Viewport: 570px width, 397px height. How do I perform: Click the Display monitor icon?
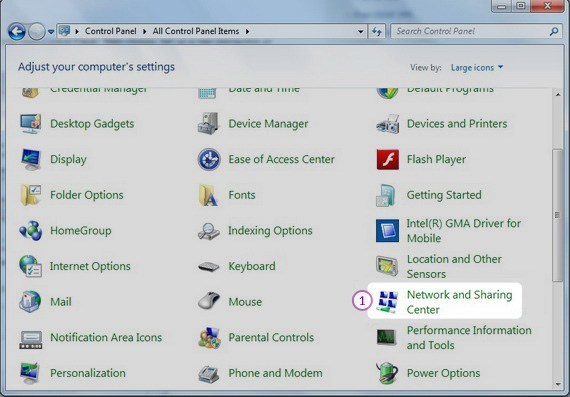(31, 159)
